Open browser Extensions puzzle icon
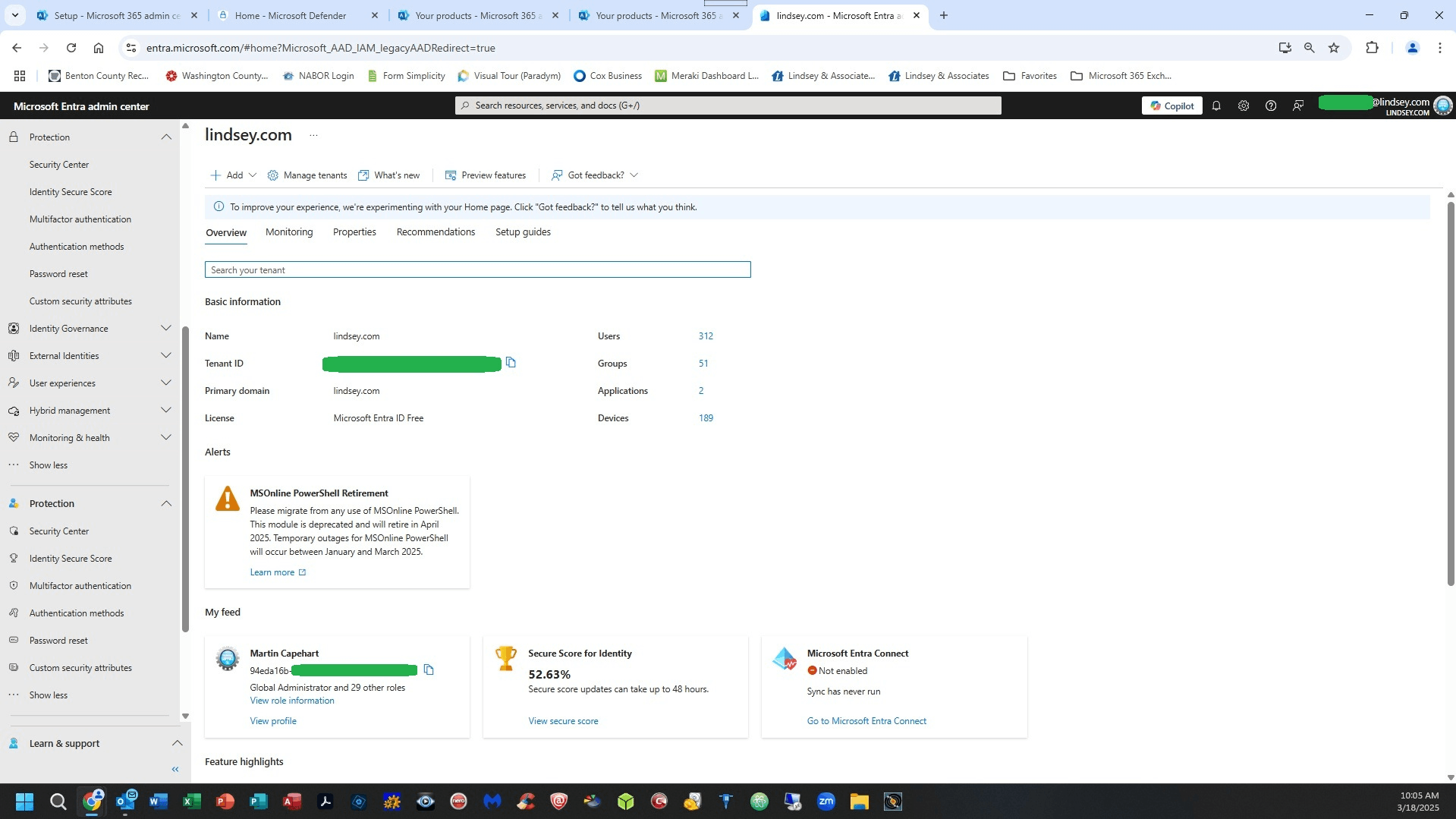The height and width of the screenshot is (819, 1456). pyautogui.click(x=1372, y=48)
